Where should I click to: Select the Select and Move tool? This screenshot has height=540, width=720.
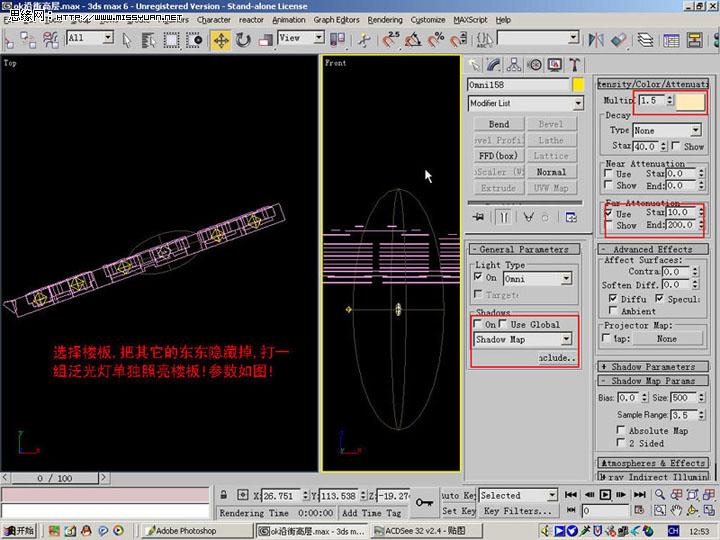point(221,40)
